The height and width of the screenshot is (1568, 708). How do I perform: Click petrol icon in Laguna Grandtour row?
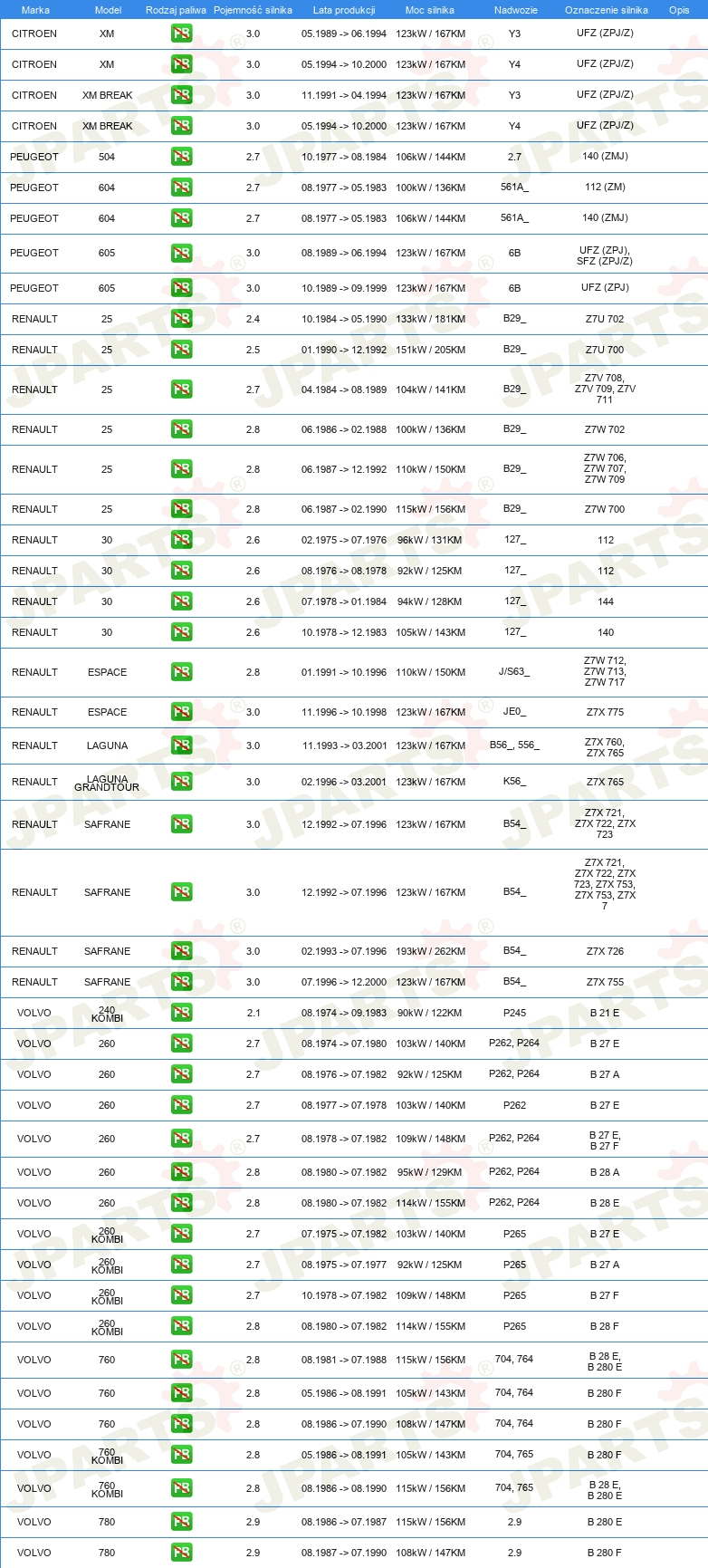click(181, 782)
